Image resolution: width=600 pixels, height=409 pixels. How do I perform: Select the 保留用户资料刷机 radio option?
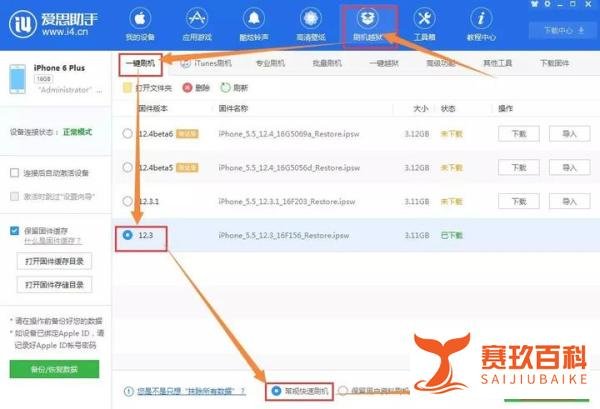pyautogui.click(x=343, y=390)
